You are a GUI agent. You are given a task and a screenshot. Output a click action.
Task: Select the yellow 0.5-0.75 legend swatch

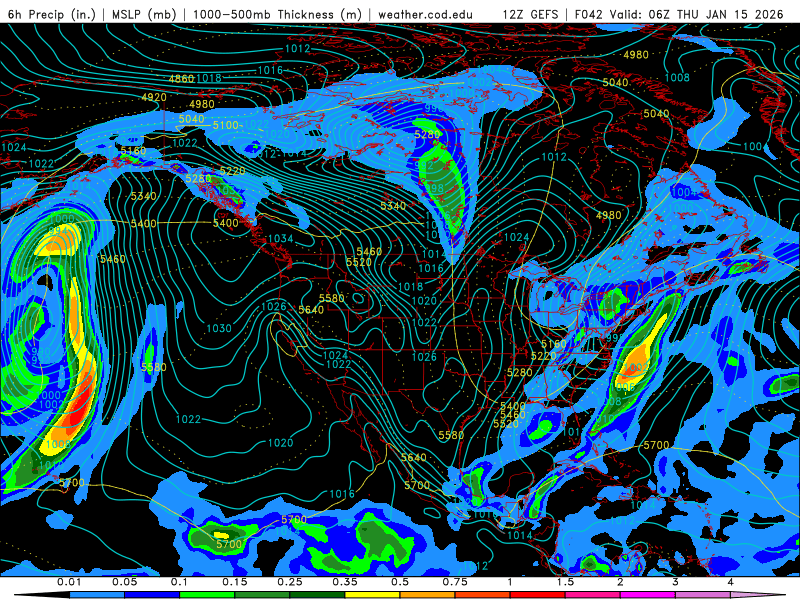pos(372,595)
